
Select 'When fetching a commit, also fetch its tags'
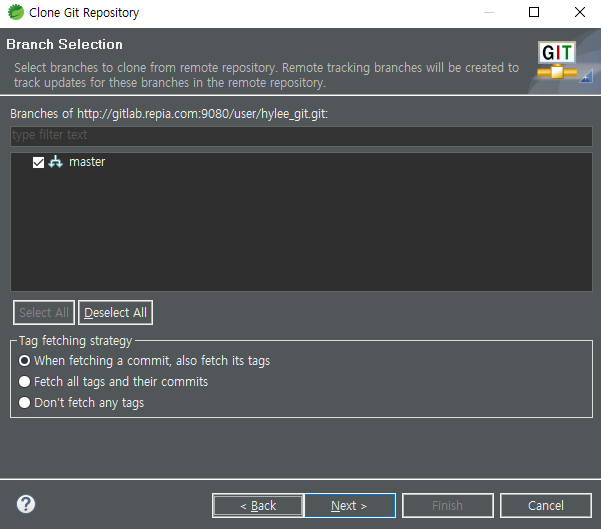25,361
